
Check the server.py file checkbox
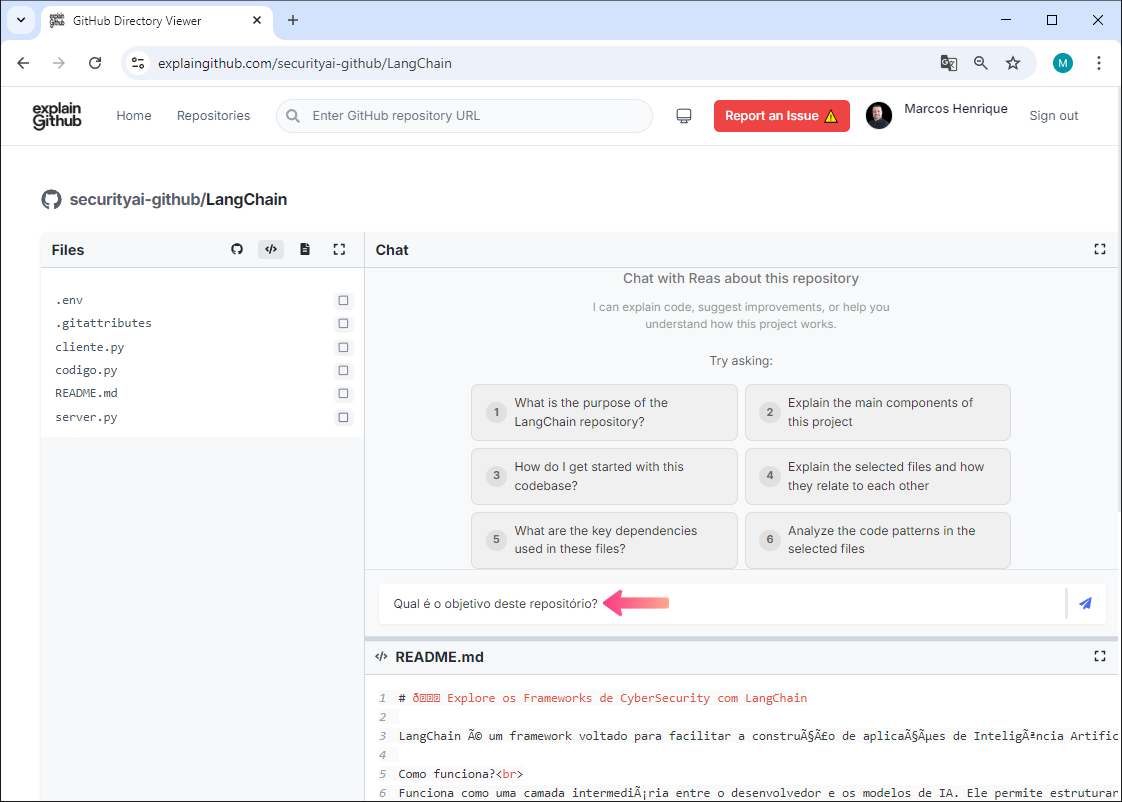tap(343, 417)
